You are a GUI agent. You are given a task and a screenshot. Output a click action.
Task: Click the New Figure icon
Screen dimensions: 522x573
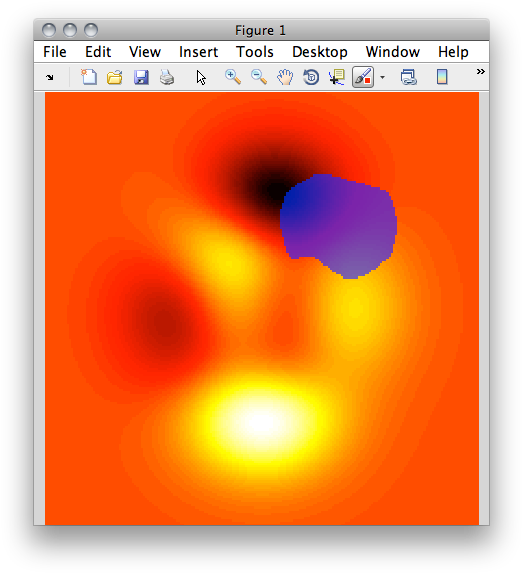point(89,77)
